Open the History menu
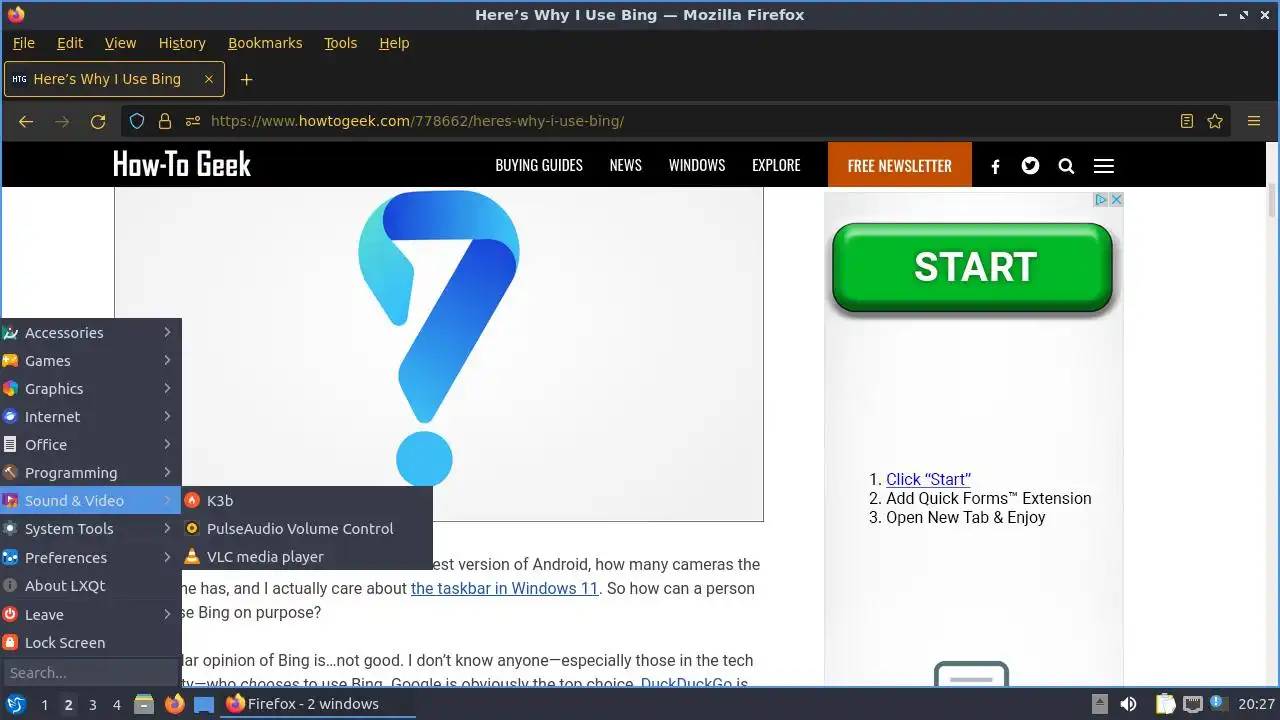The height and width of the screenshot is (720, 1280). [x=182, y=43]
